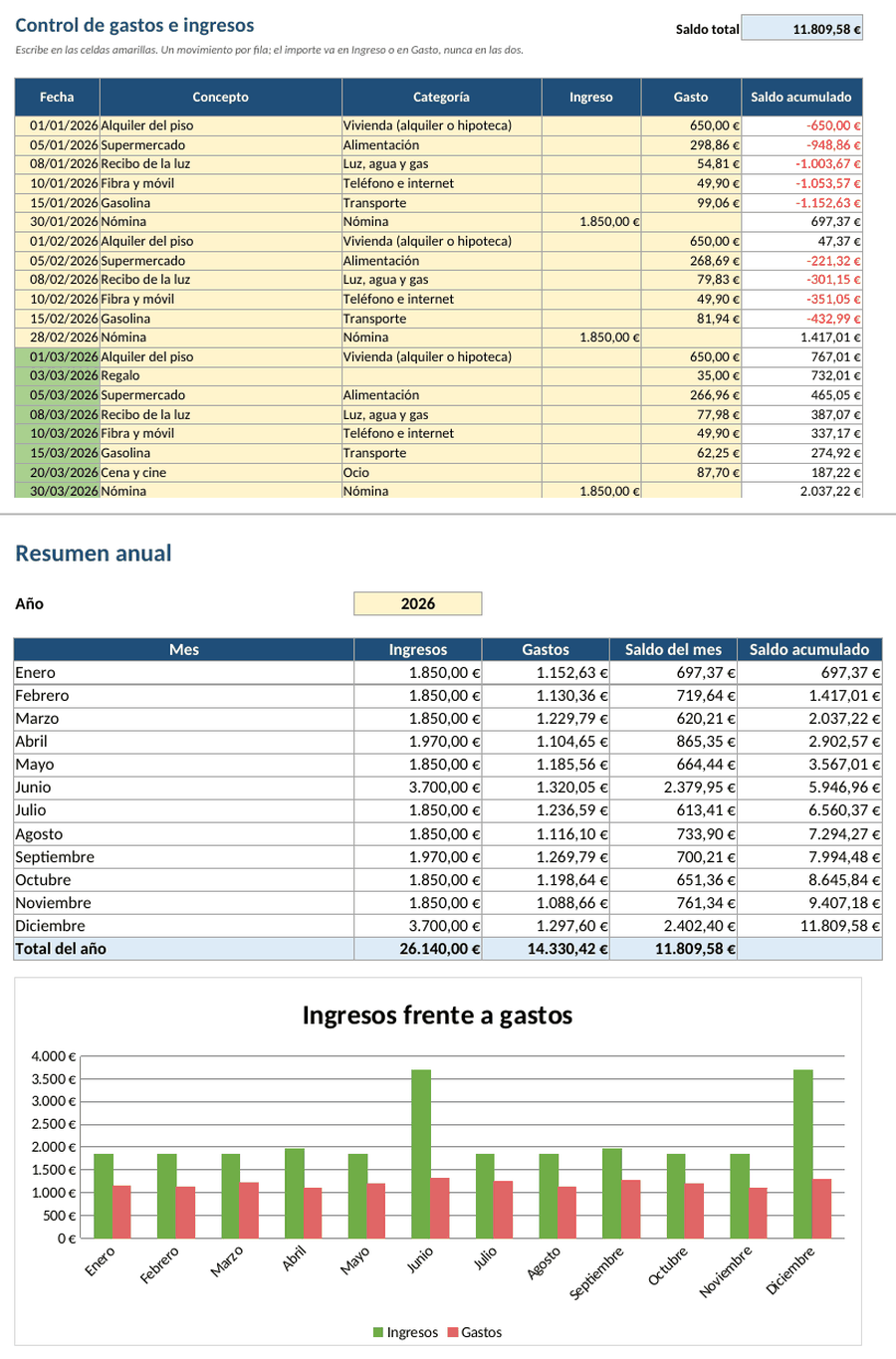Click the year input cell showing 2026

[x=418, y=603]
